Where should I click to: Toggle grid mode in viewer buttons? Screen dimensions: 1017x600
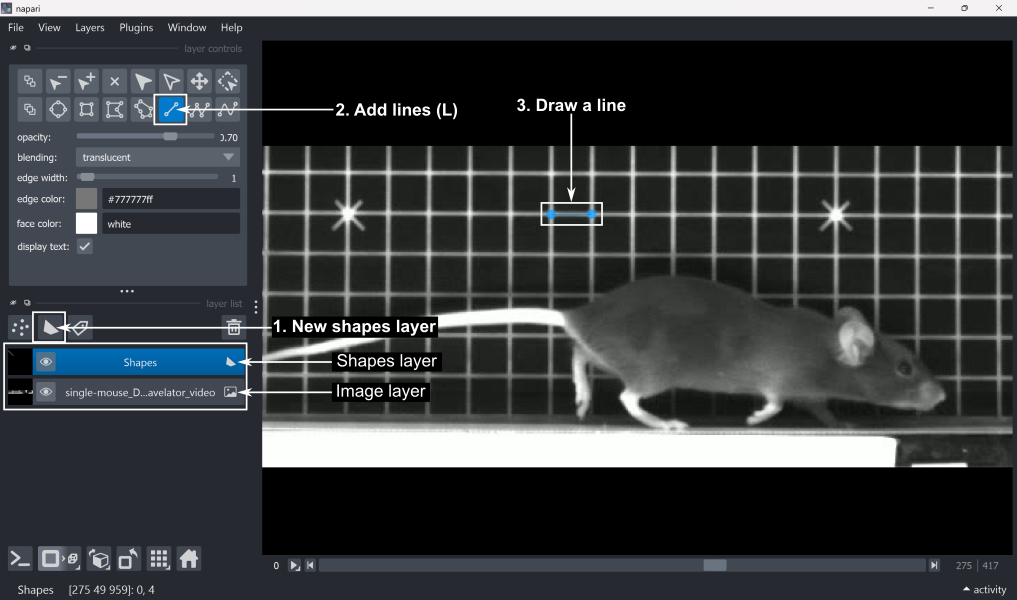point(158,558)
